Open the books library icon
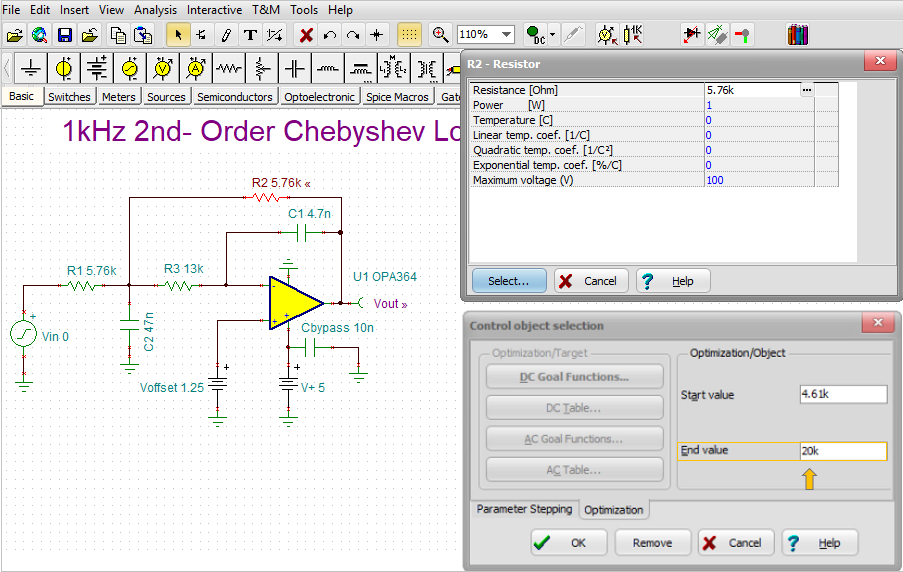The image size is (903, 572). (797, 35)
